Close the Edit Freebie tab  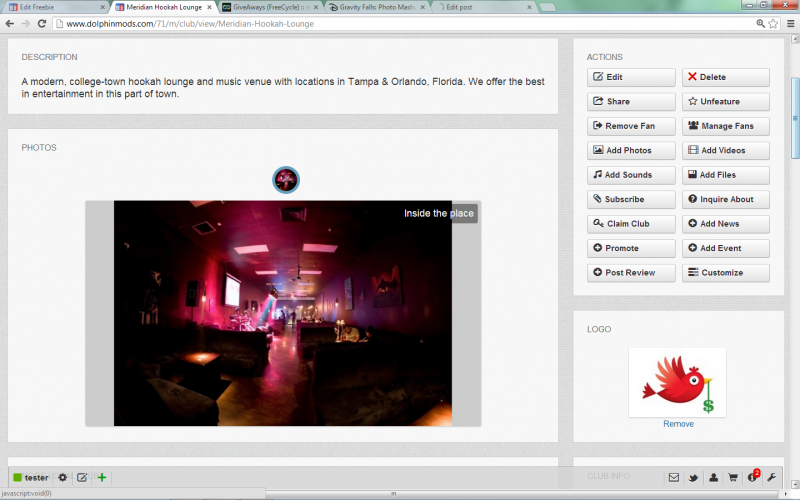pos(103,7)
